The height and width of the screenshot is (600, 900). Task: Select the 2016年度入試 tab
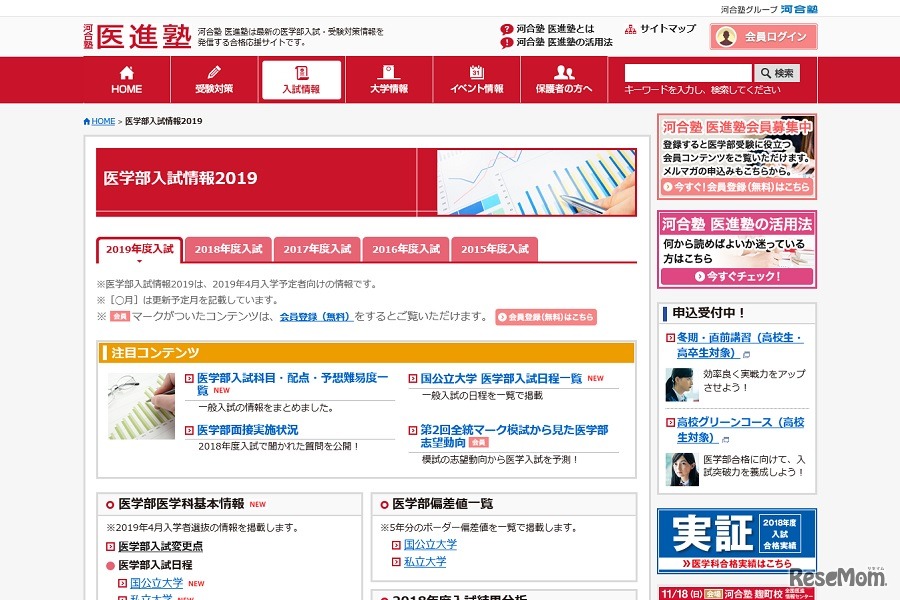coord(405,247)
